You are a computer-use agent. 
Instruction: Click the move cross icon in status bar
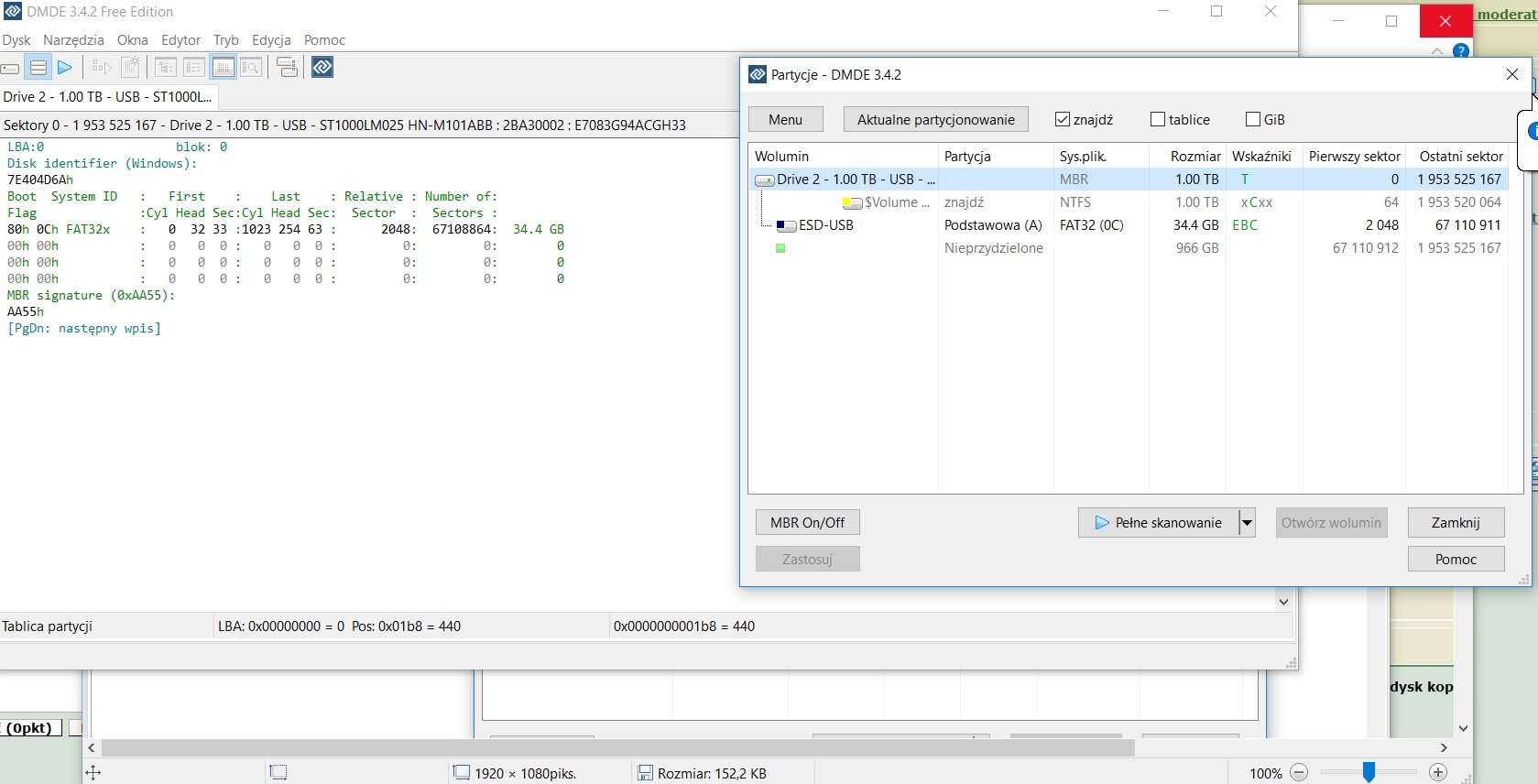pos(93,773)
